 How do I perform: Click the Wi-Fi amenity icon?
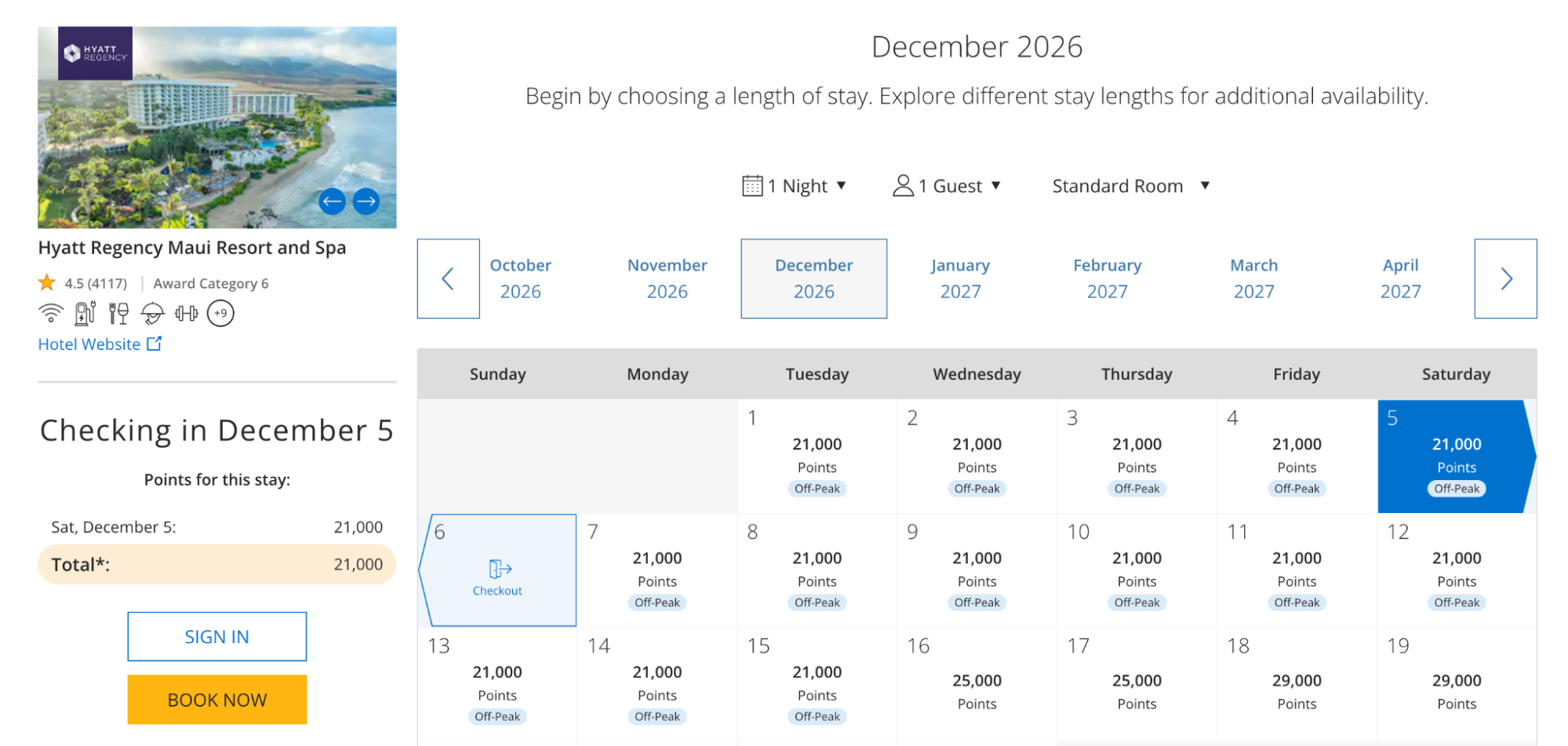point(51,314)
